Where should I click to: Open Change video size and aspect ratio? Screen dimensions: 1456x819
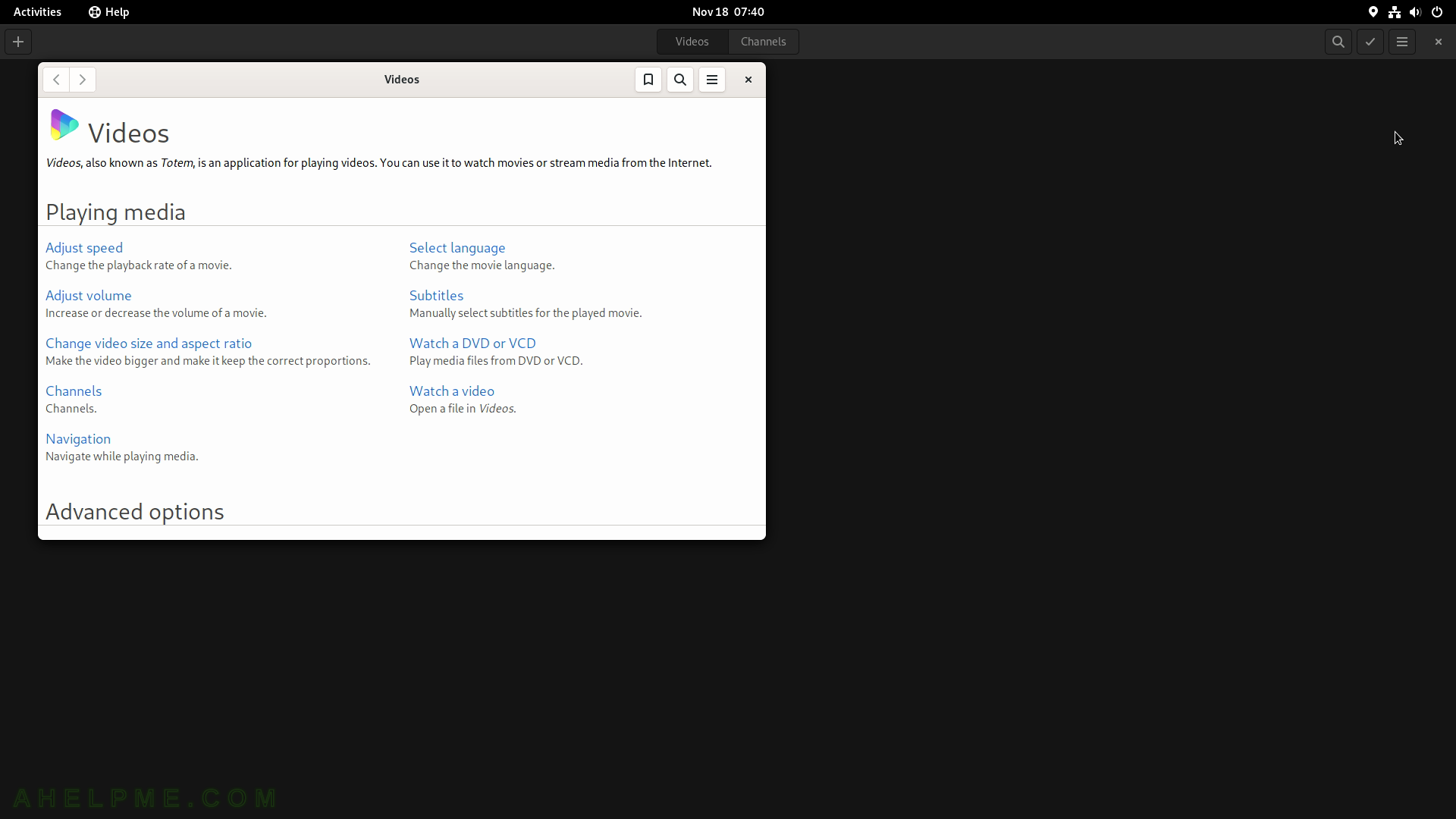point(149,344)
